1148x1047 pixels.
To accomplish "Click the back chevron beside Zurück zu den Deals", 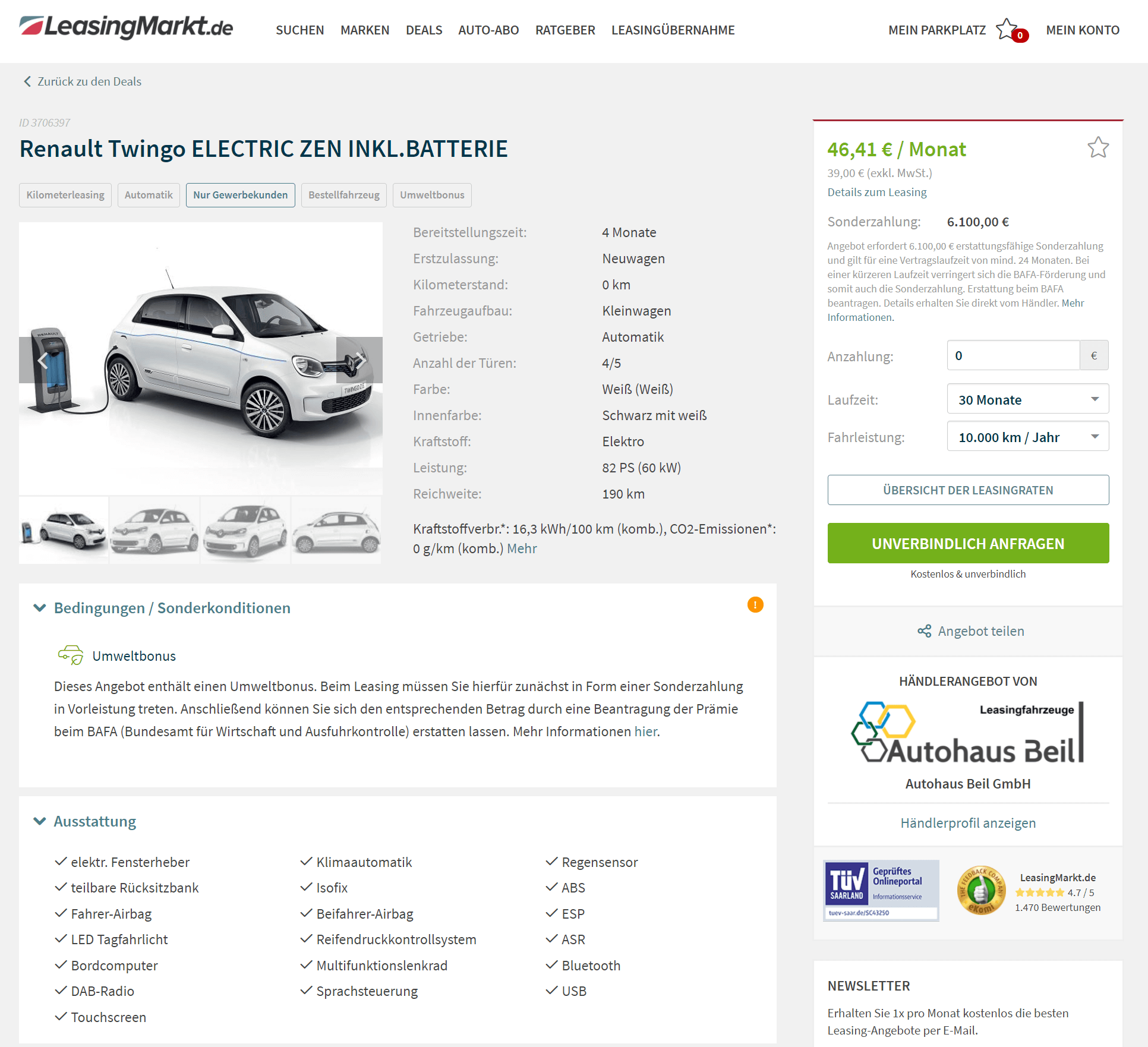I will click(x=27, y=81).
